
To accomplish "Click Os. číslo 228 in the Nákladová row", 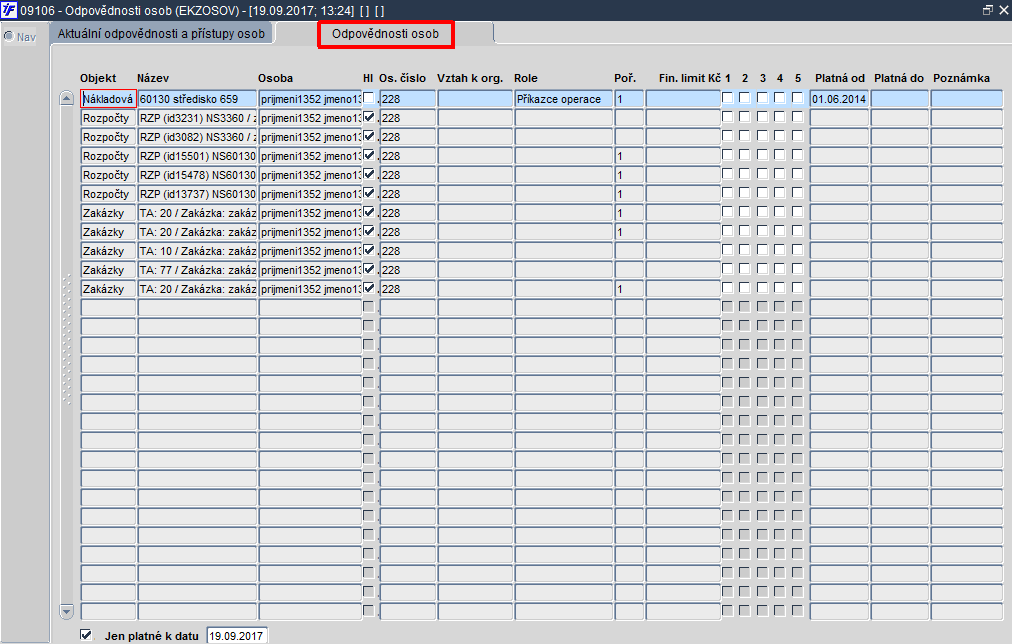I will click(x=408, y=99).
